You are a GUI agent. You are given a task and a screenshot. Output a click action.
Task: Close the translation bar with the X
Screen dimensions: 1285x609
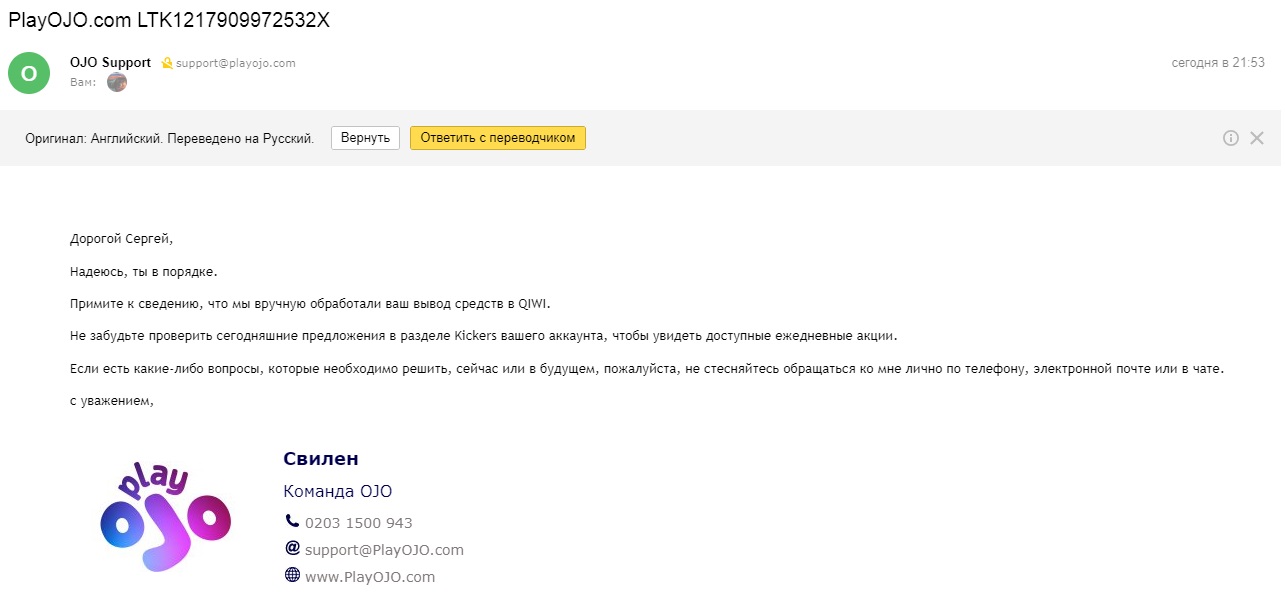point(1257,138)
